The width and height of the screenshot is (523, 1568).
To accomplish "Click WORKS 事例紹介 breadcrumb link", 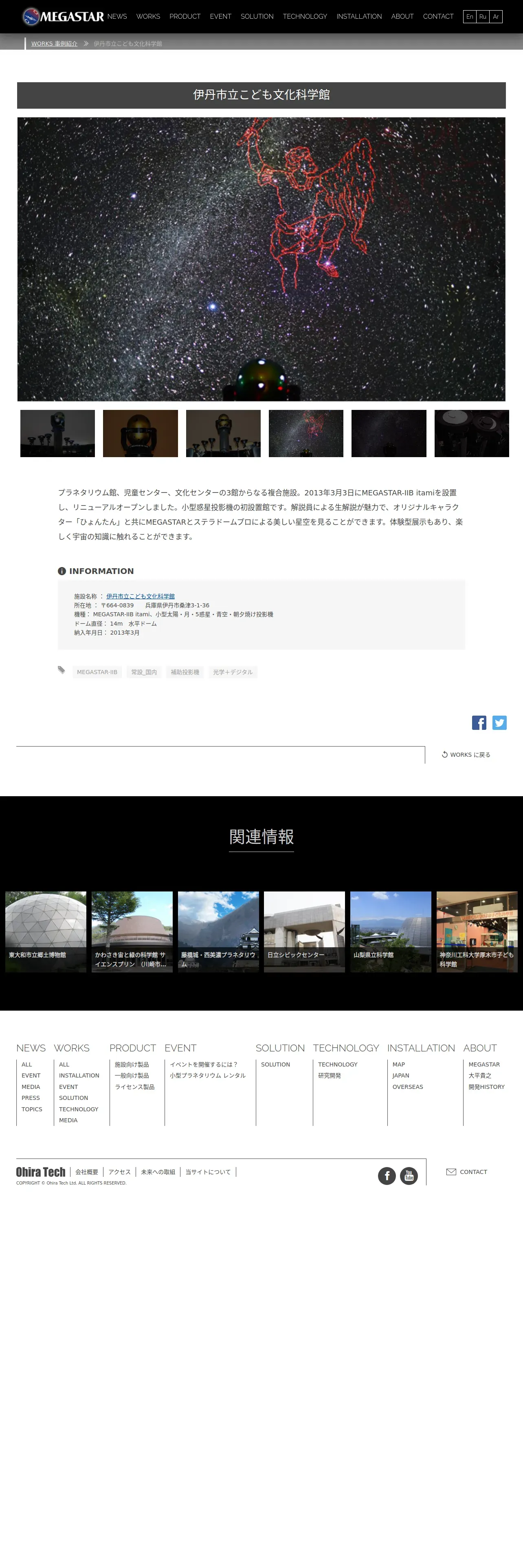I will tap(54, 44).
